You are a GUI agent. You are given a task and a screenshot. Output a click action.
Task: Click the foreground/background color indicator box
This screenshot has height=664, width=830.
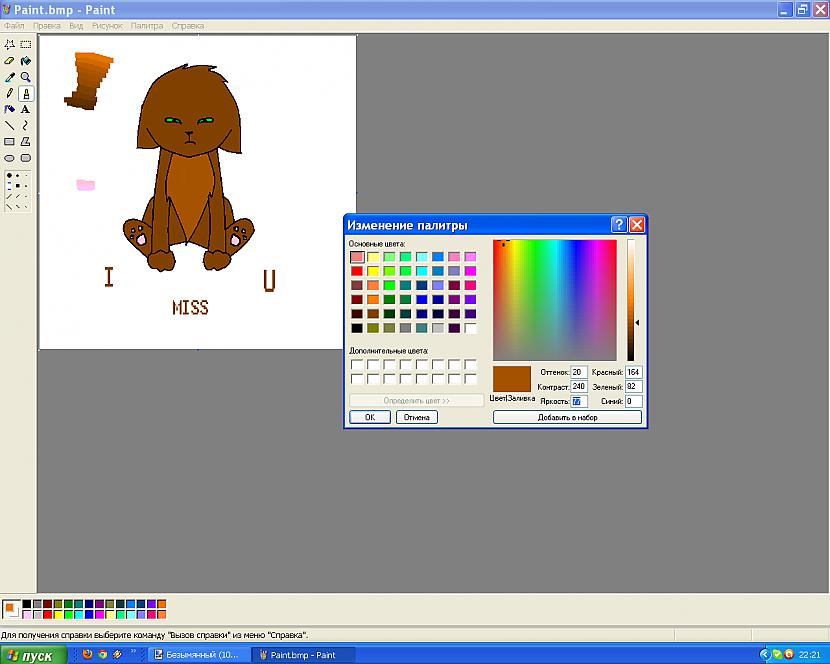tap(11, 609)
